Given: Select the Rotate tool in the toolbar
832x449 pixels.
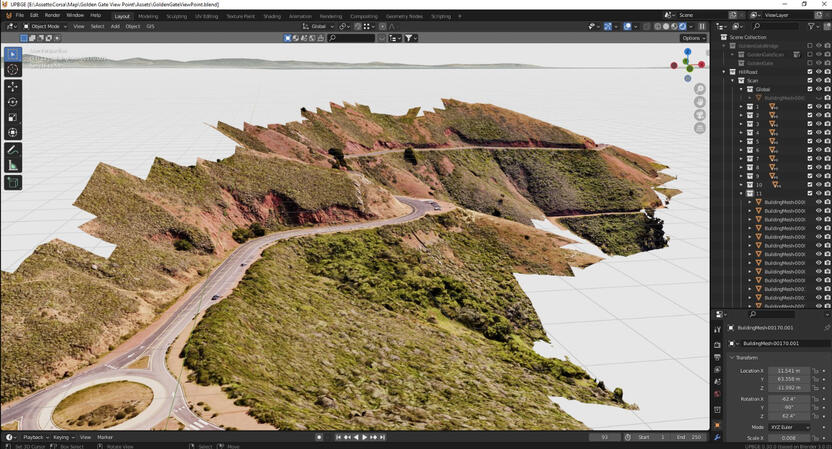Looking at the screenshot, I should (13, 102).
